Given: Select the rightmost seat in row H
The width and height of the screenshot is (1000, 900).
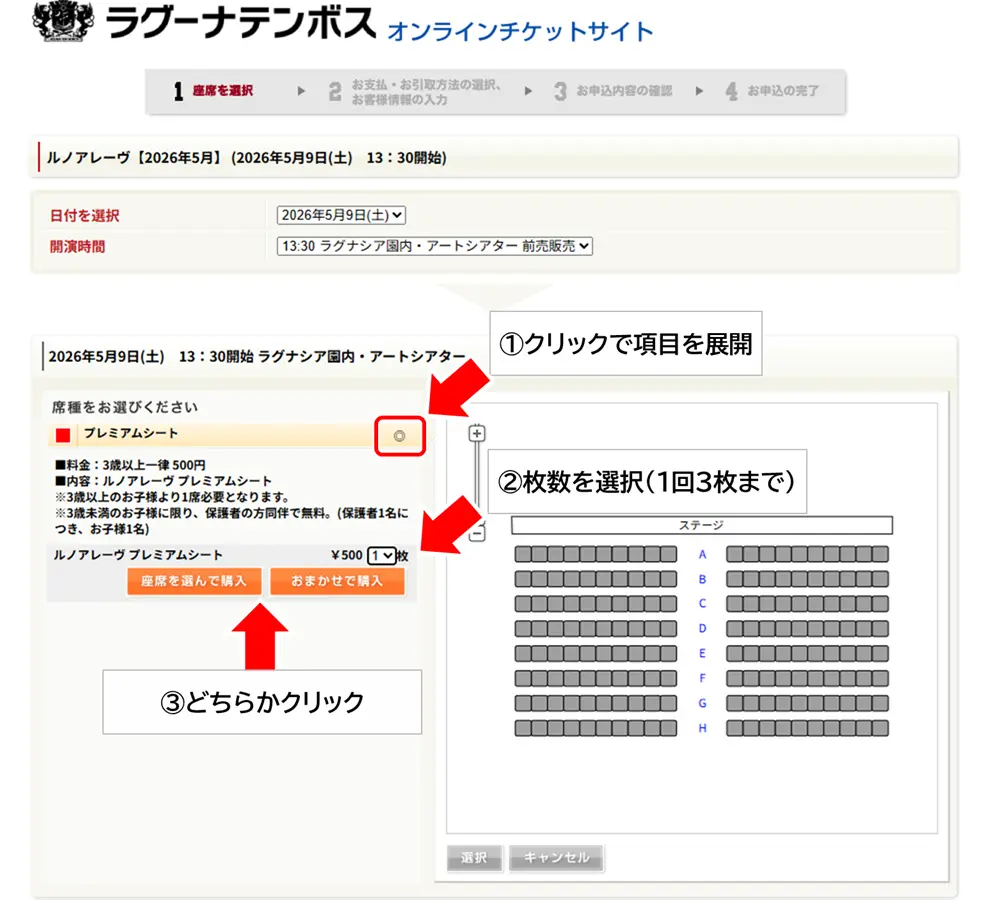Looking at the screenshot, I should point(881,728).
